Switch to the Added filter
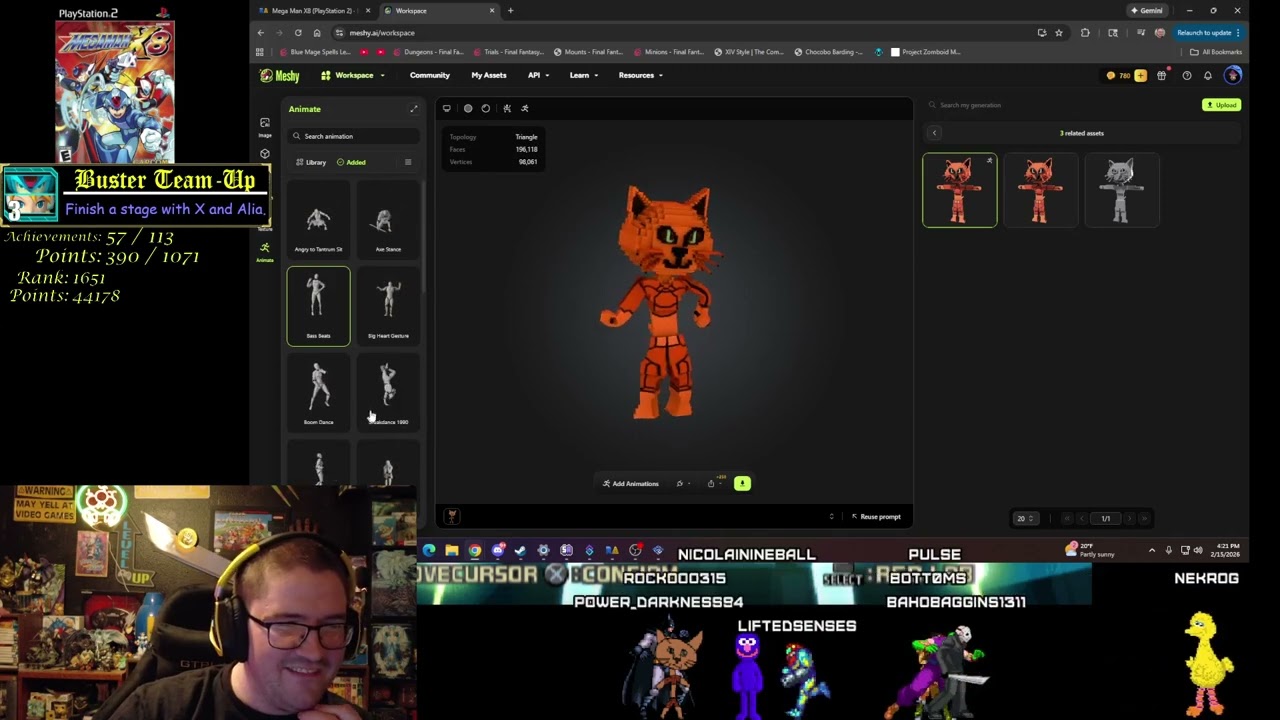Image resolution: width=1280 pixels, height=720 pixels. tap(351, 162)
